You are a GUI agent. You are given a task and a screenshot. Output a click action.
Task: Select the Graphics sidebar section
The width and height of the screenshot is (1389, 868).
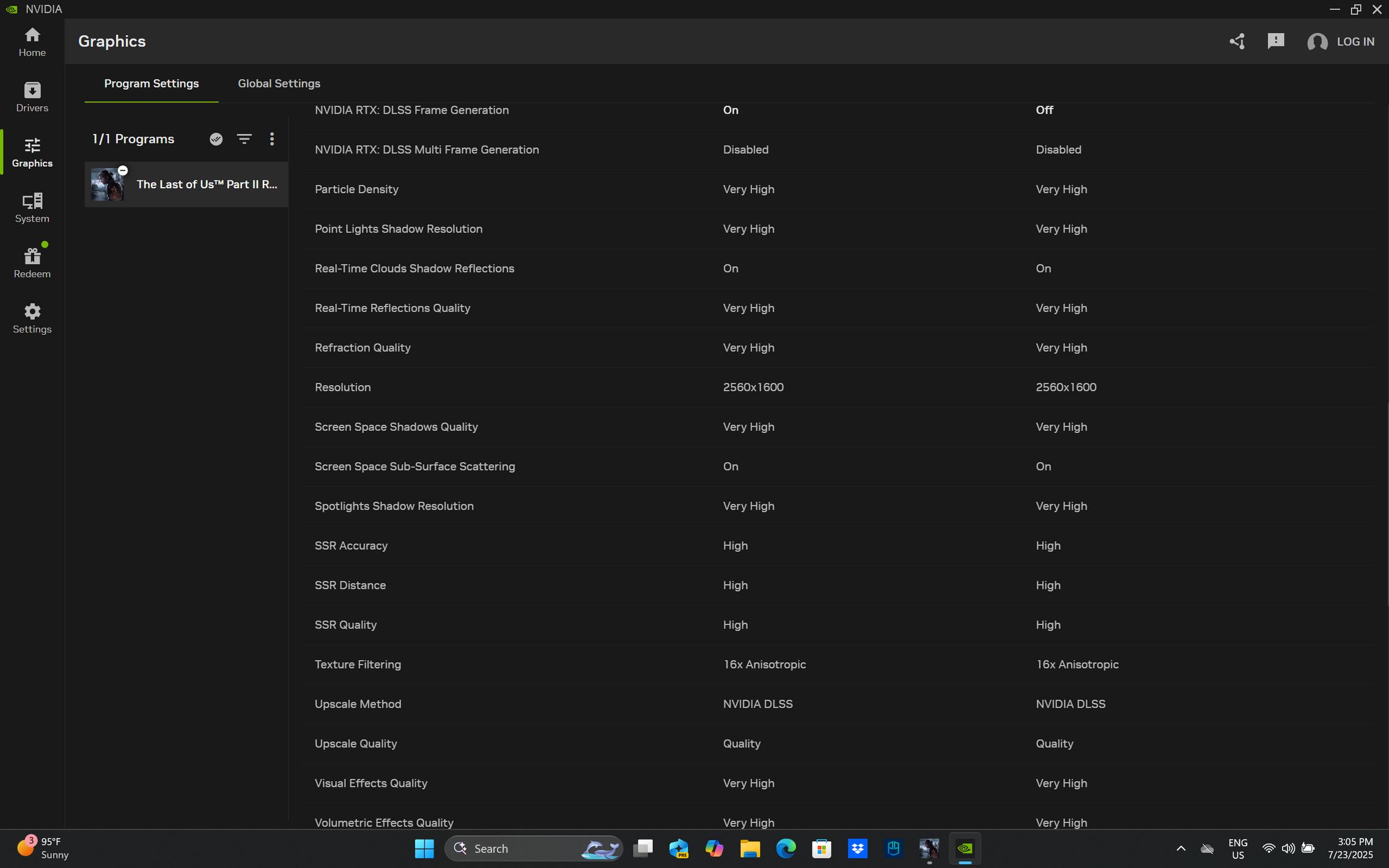pyautogui.click(x=32, y=153)
